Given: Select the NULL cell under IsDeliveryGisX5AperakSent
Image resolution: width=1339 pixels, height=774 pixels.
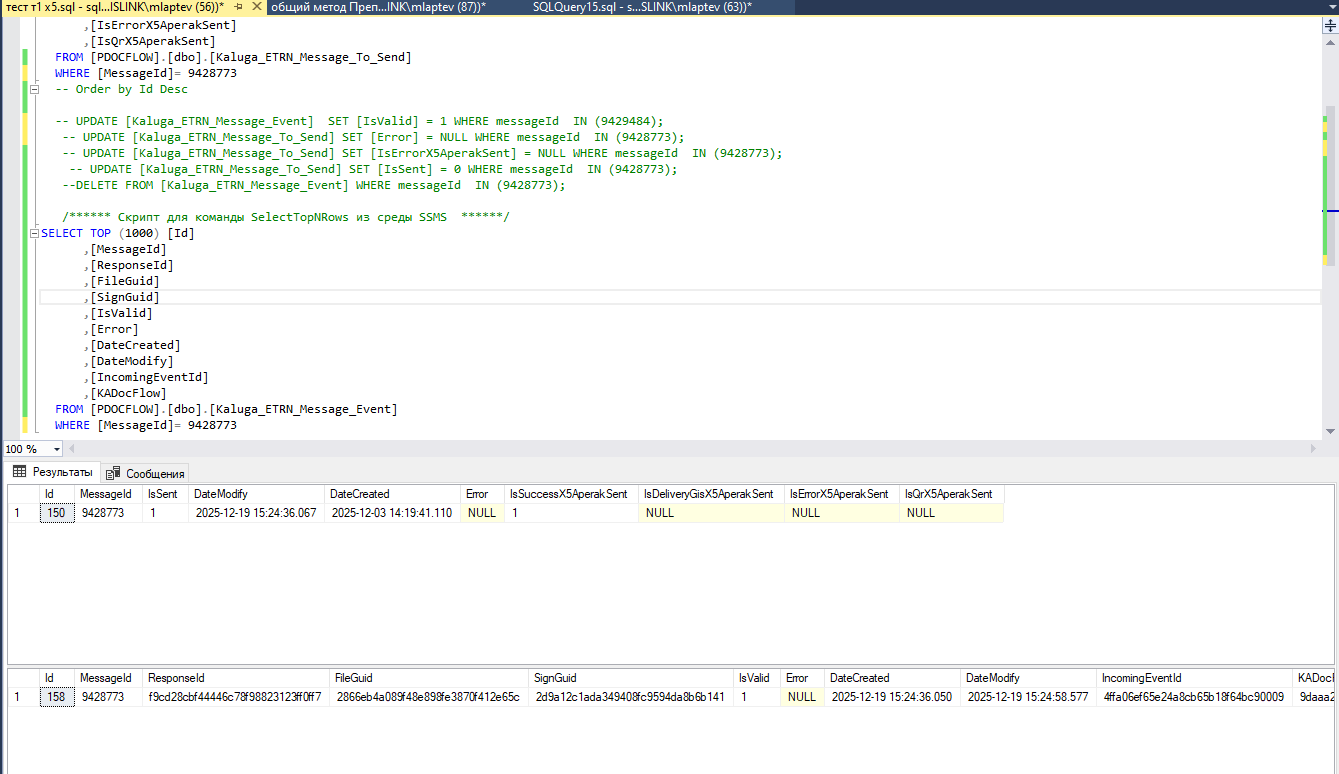Looking at the screenshot, I should point(711,513).
